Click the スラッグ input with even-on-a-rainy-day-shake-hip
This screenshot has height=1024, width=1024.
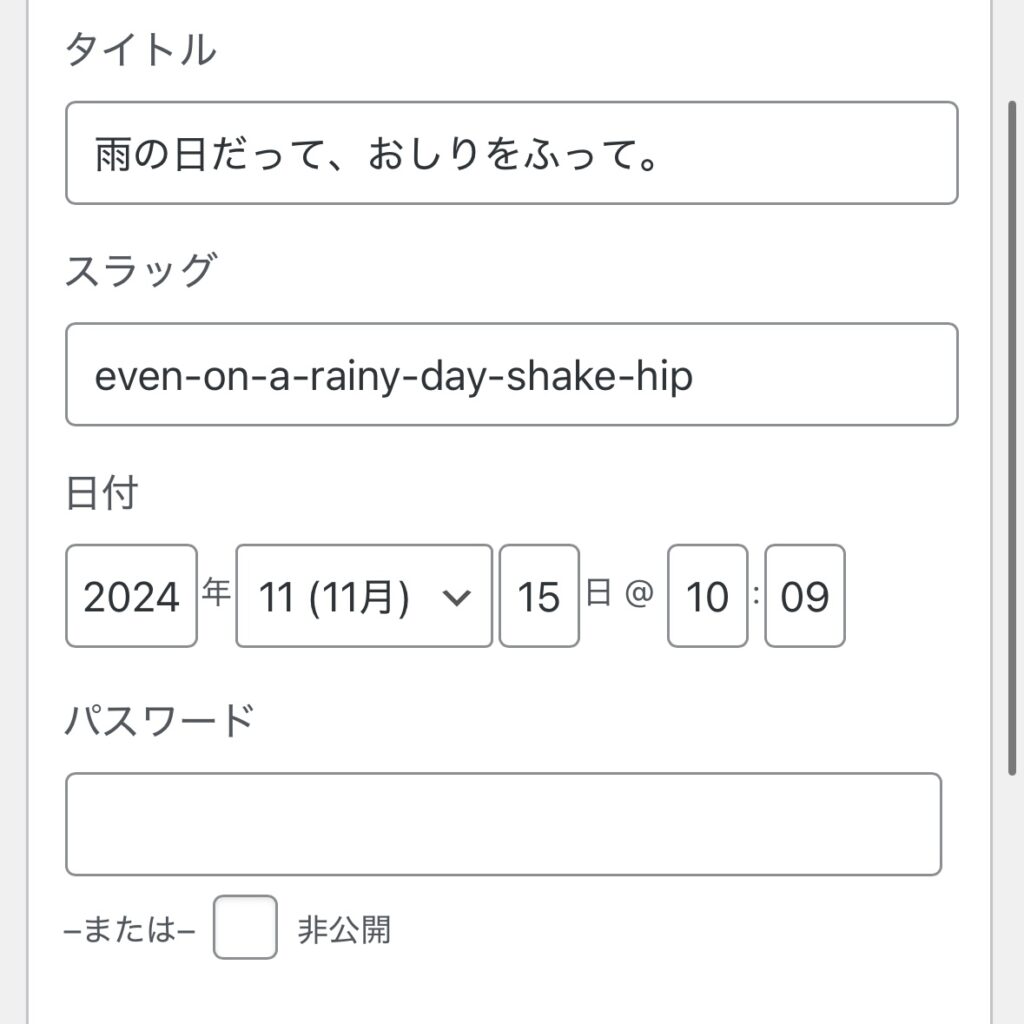511,374
